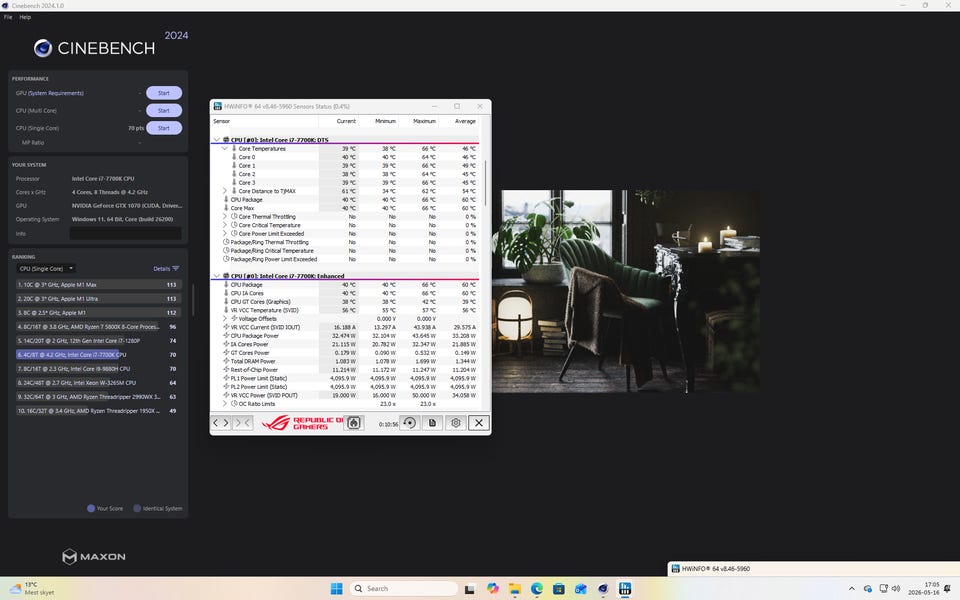960x600 pixels.
Task: Click the Cinebench ranking panel scrollbar
Action: tap(193, 300)
